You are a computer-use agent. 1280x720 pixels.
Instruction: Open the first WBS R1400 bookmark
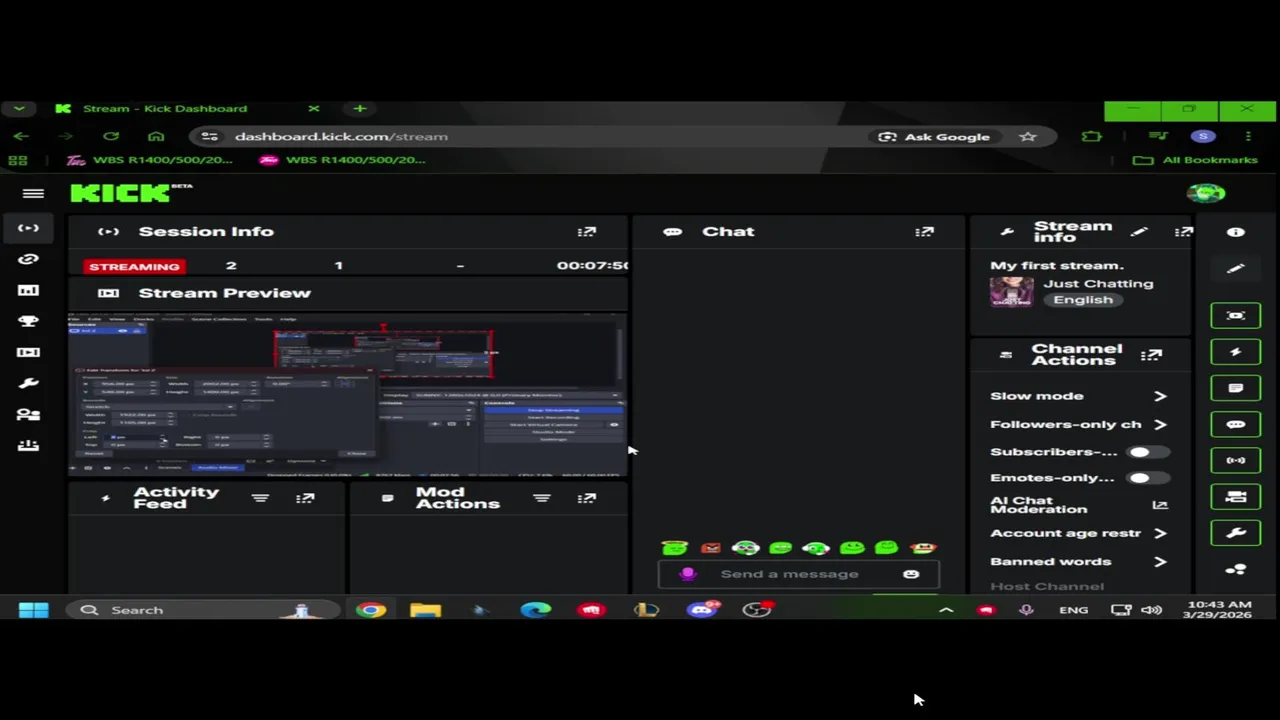click(x=148, y=160)
